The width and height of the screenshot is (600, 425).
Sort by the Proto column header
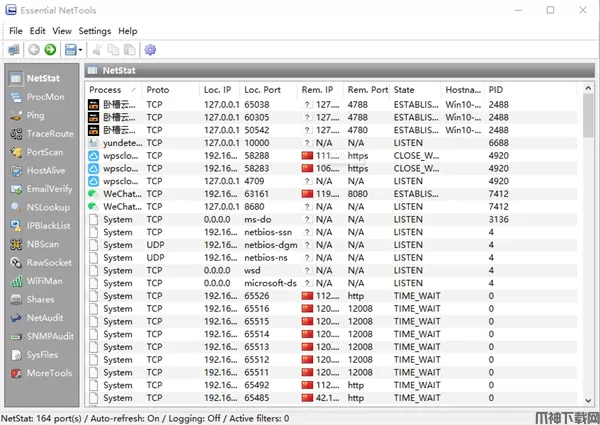click(x=171, y=90)
